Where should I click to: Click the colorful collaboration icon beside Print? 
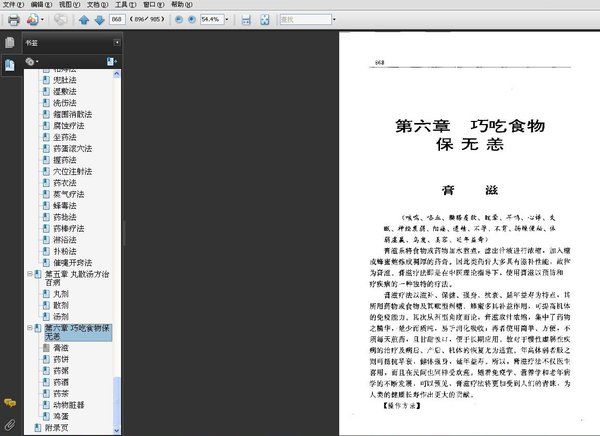click(33, 20)
